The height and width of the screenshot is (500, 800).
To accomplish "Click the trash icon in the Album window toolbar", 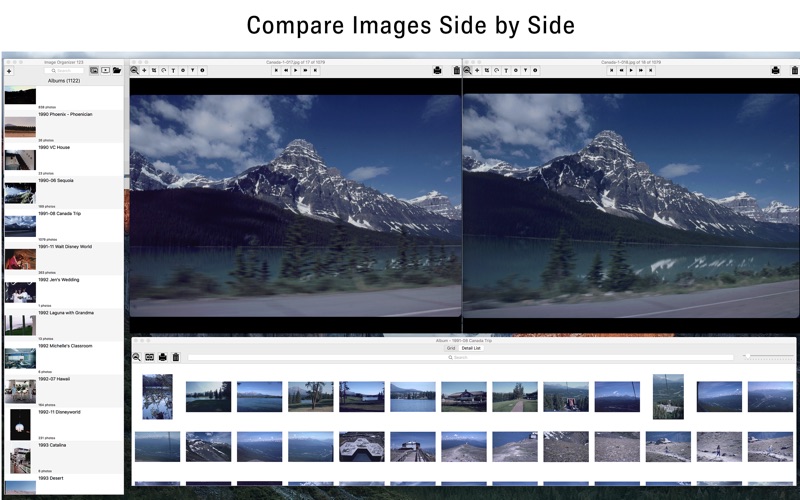I will pos(176,357).
